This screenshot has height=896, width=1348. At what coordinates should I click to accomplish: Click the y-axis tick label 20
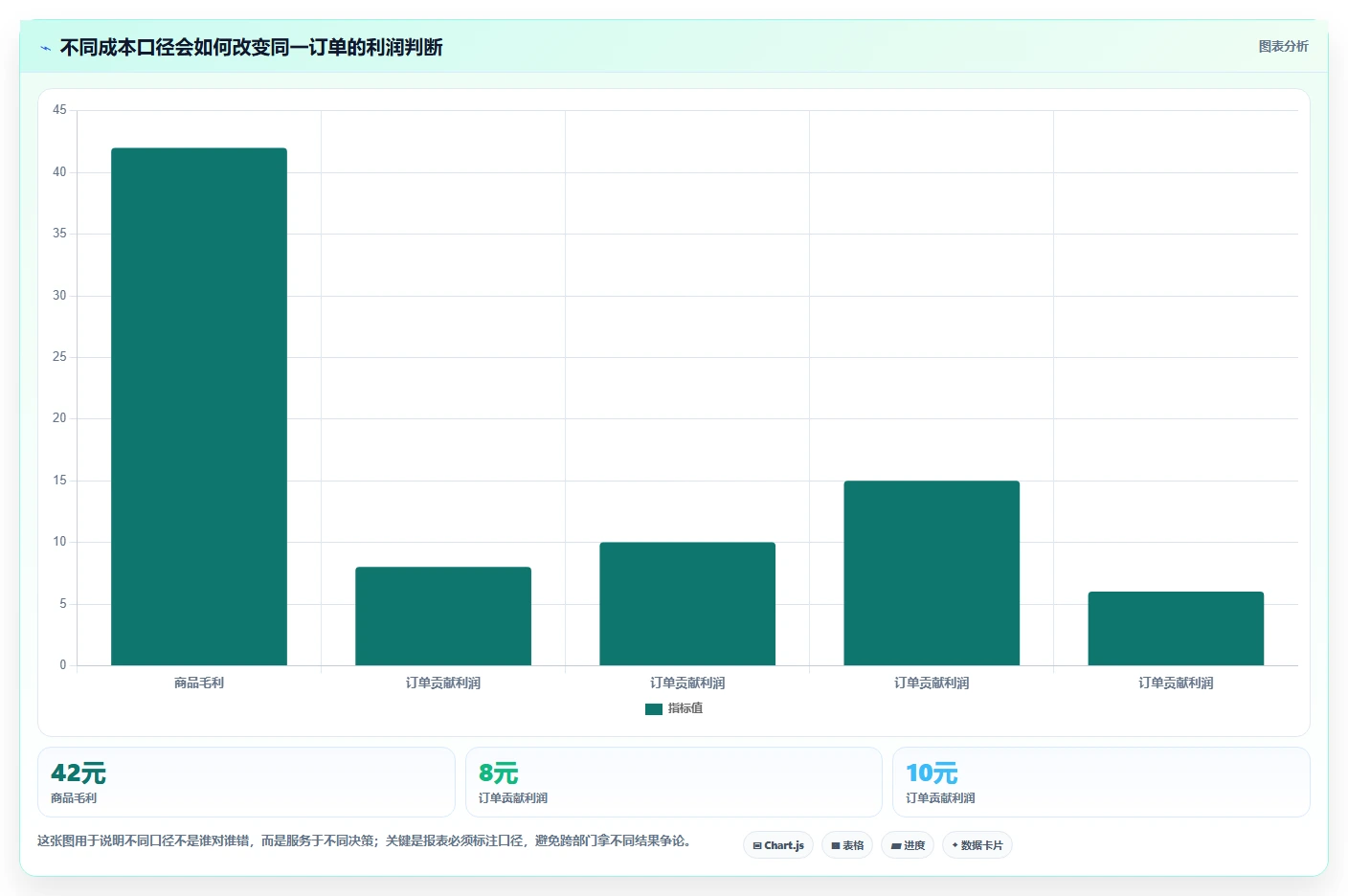59,418
